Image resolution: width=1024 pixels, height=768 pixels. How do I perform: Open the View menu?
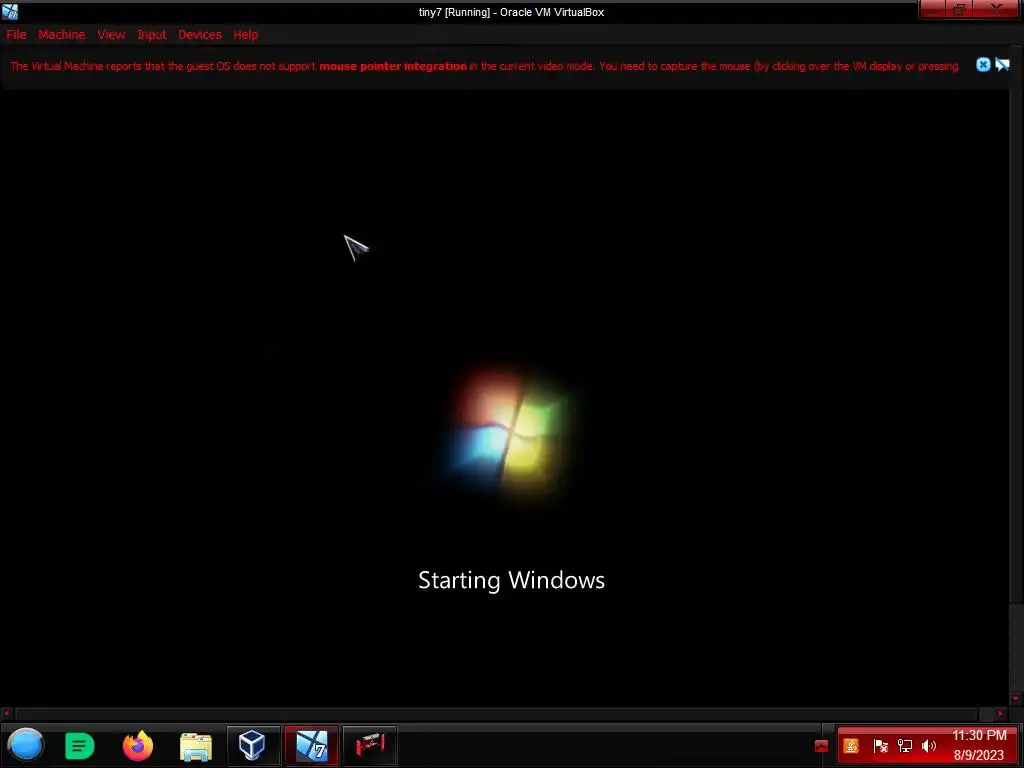click(111, 35)
